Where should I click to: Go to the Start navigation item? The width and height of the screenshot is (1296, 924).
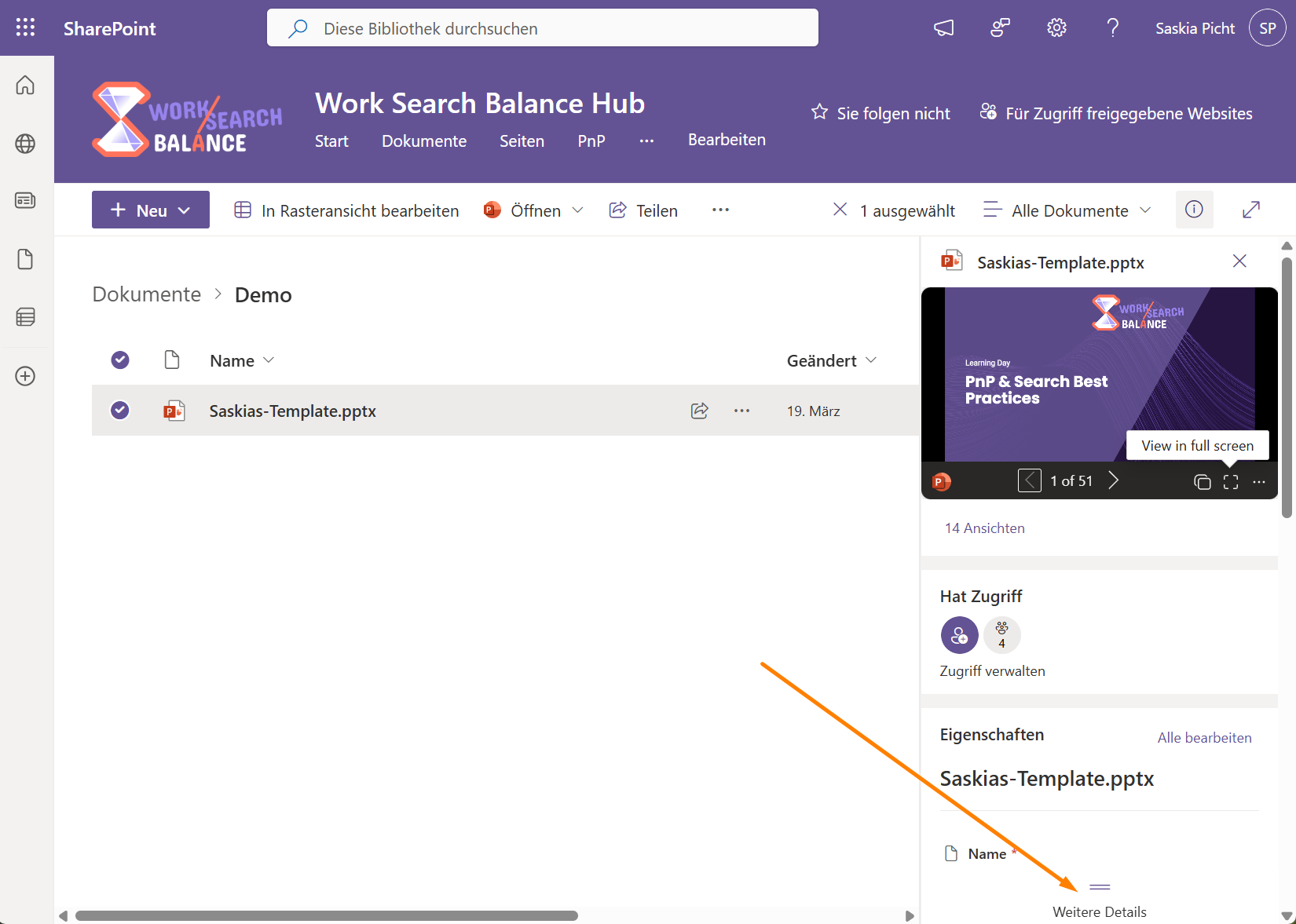(x=331, y=141)
